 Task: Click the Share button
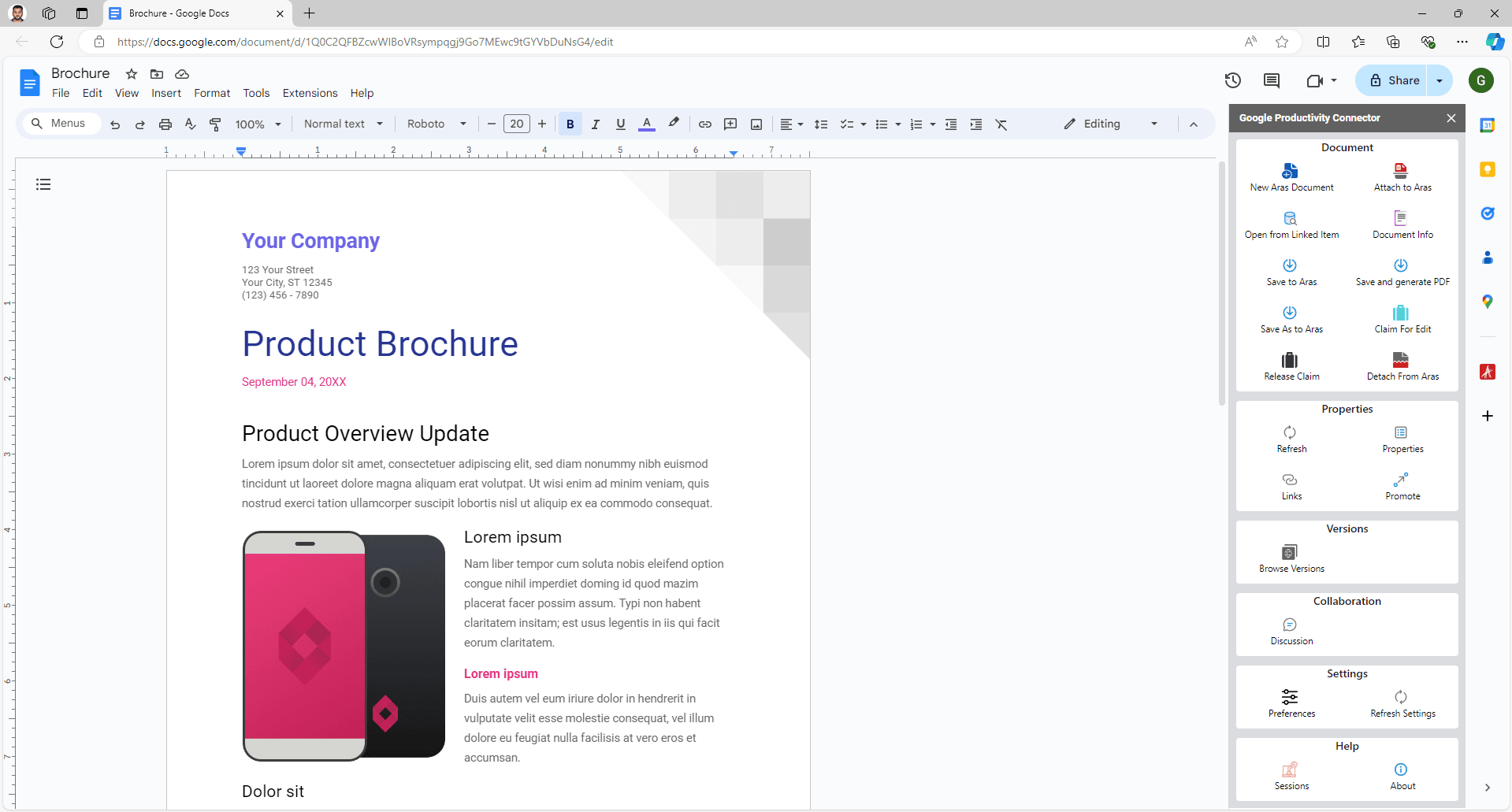tap(1393, 80)
